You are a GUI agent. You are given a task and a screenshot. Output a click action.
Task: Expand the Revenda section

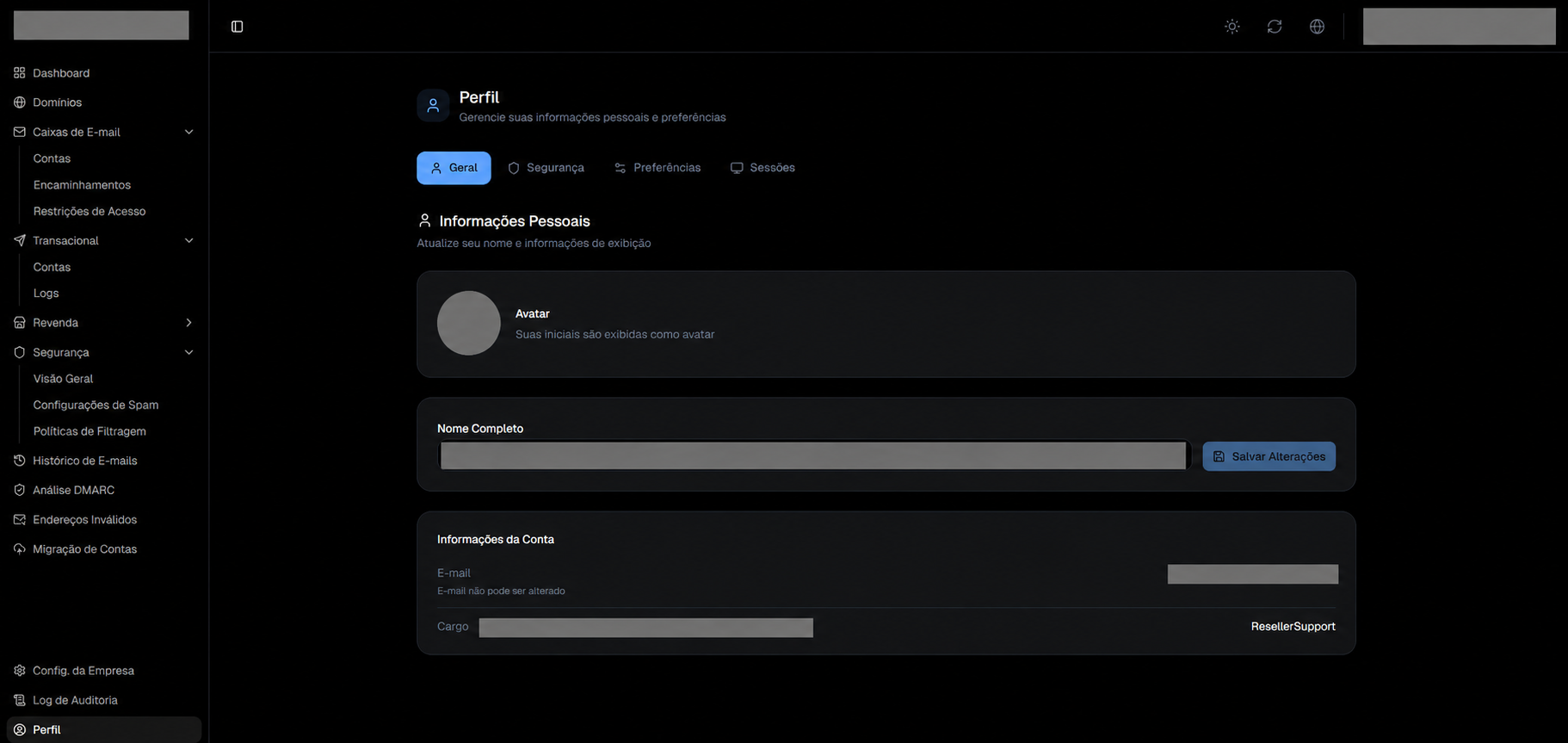[x=189, y=323]
